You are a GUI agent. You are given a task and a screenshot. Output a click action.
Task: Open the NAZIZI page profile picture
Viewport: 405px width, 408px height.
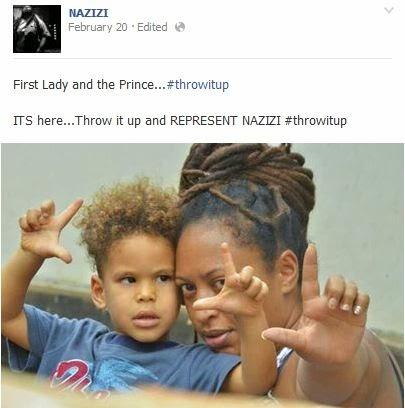coord(37,29)
